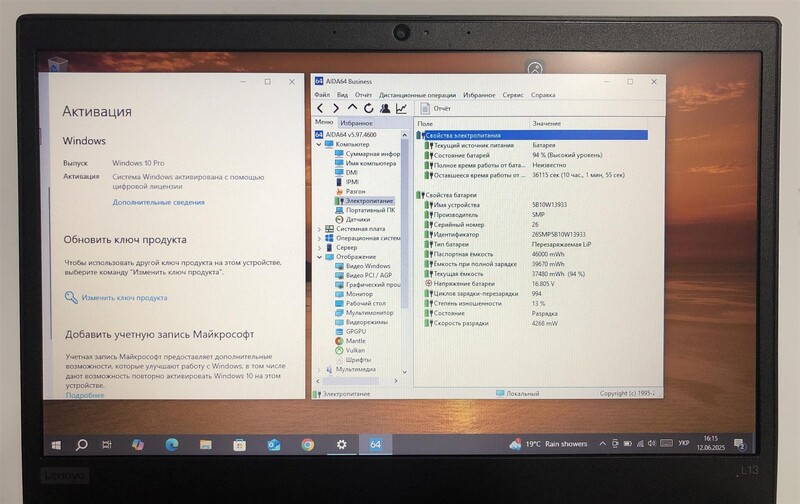
Task: Select Имя компьютера tree item
Action: click(x=365, y=163)
